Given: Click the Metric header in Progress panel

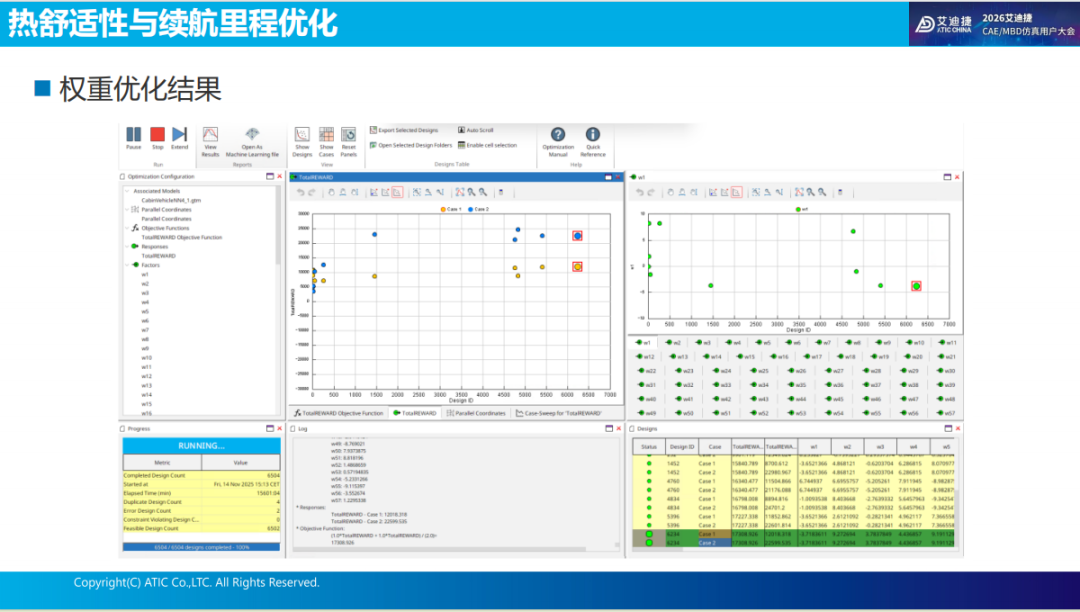Looking at the screenshot, I should pyautogui.click(x=162, y=463).
